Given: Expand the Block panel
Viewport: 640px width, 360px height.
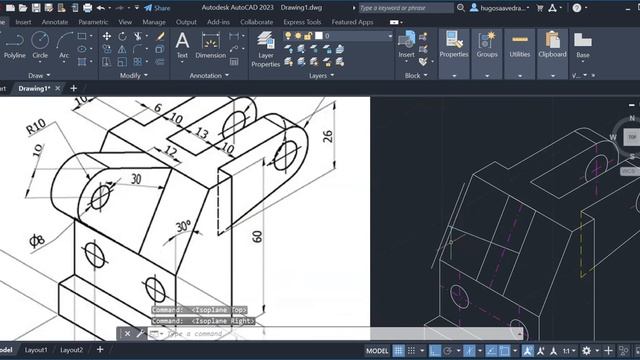Looking at the screenshot, I should tap(416, 76).
